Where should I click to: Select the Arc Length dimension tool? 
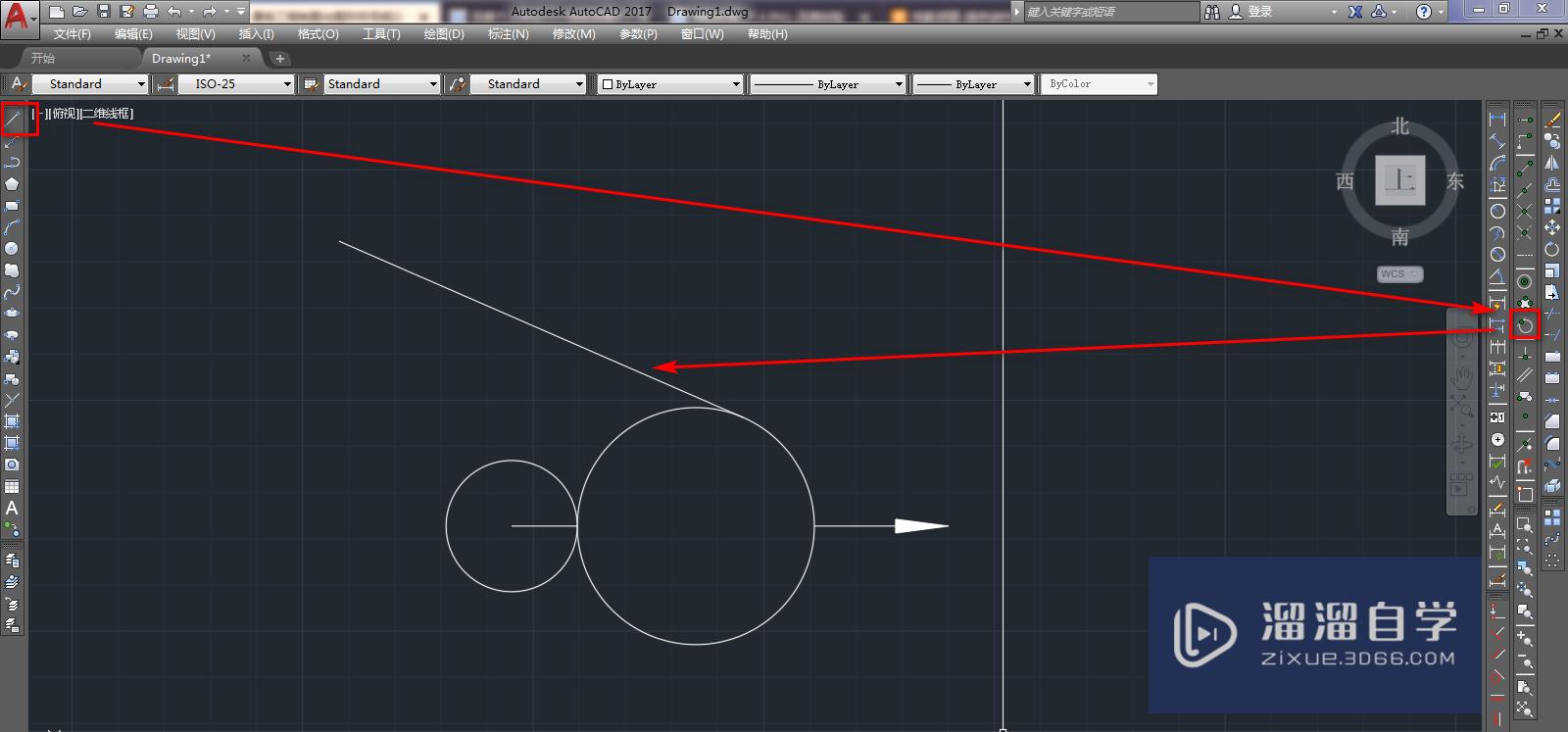pyautogui.click(x=1497, y=165)
